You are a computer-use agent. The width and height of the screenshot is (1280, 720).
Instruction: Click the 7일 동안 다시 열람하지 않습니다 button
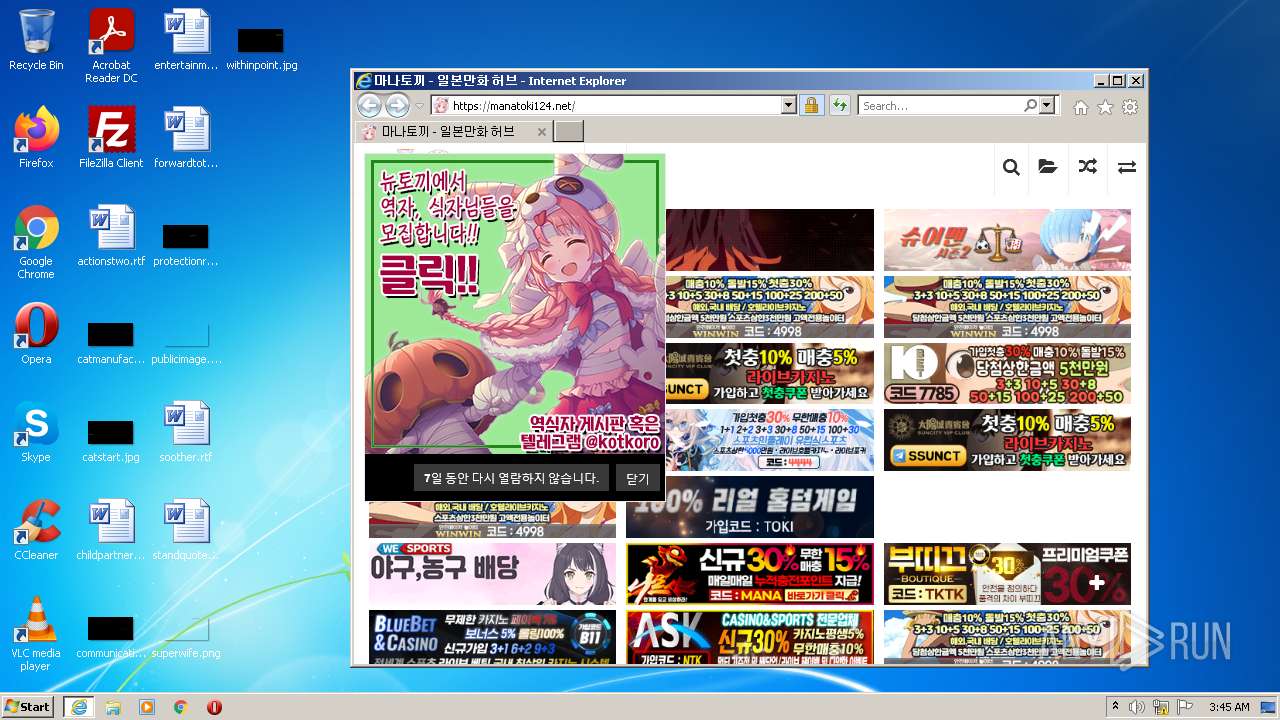click(x=511, y=478)
